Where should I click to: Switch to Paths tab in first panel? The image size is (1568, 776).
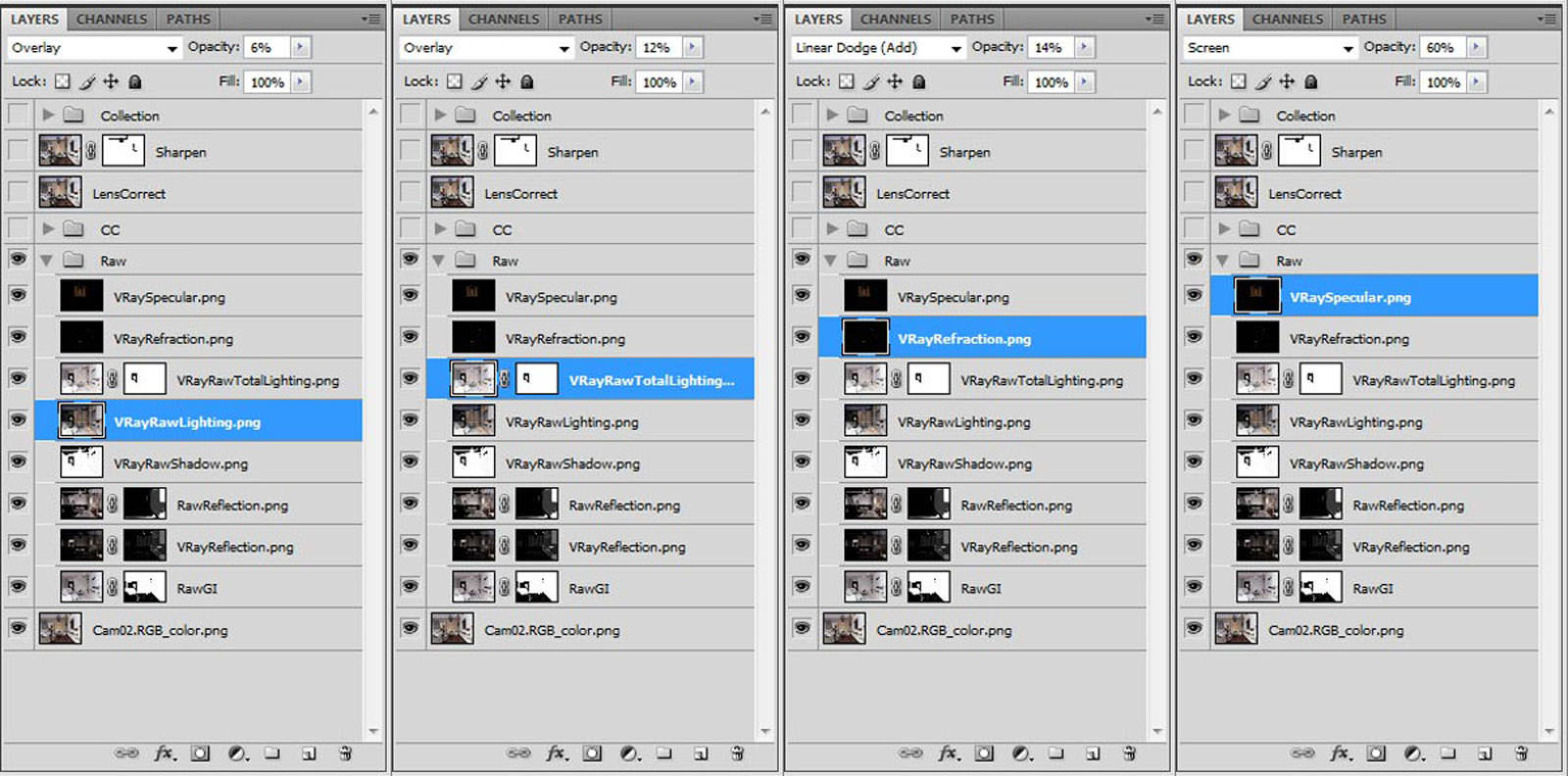188,19
